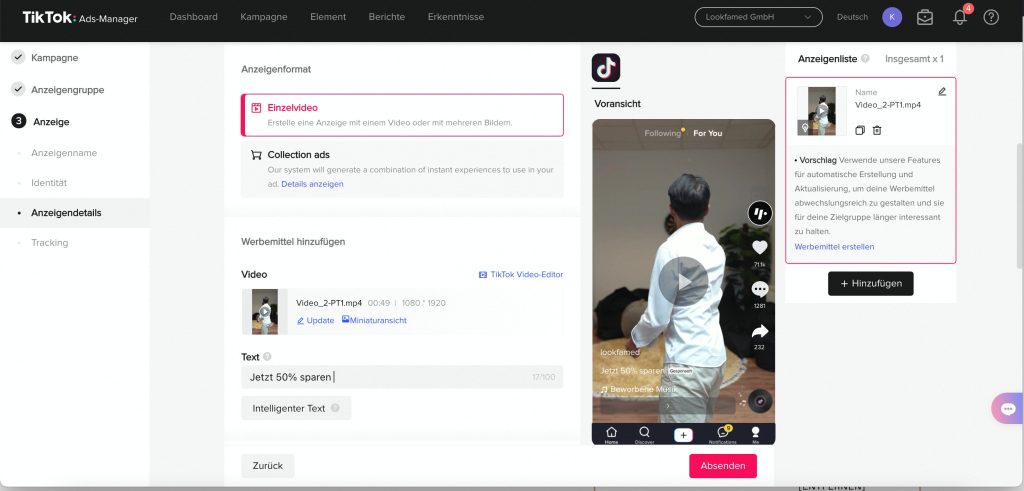Go to Kampagne step in sidebar
This screenshot has height=491, width=1024.
coord(54,57)
